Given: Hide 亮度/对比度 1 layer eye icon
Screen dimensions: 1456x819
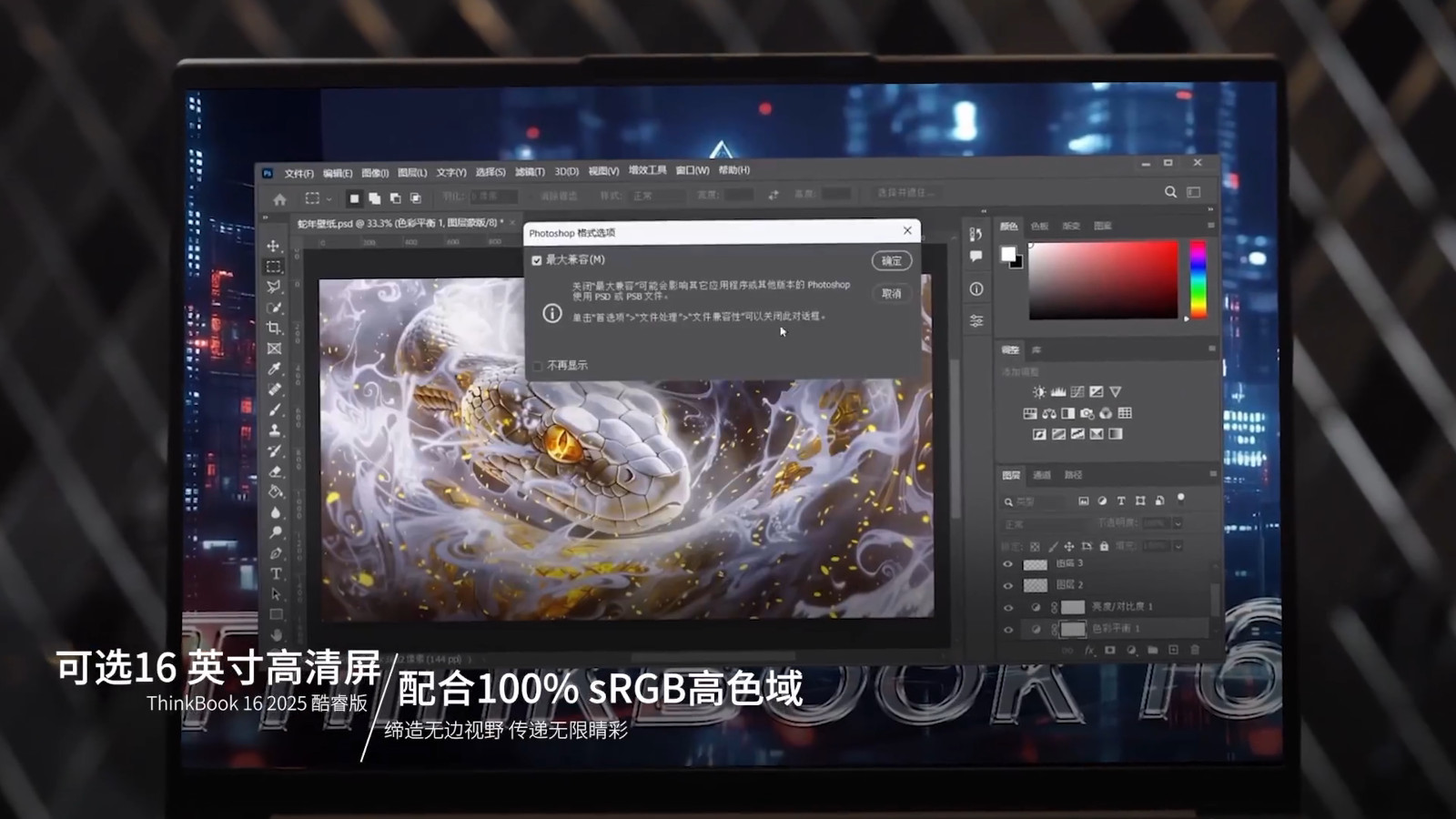Looking at the screenshot, I should pyautogui.click(x=1007, y=608).
